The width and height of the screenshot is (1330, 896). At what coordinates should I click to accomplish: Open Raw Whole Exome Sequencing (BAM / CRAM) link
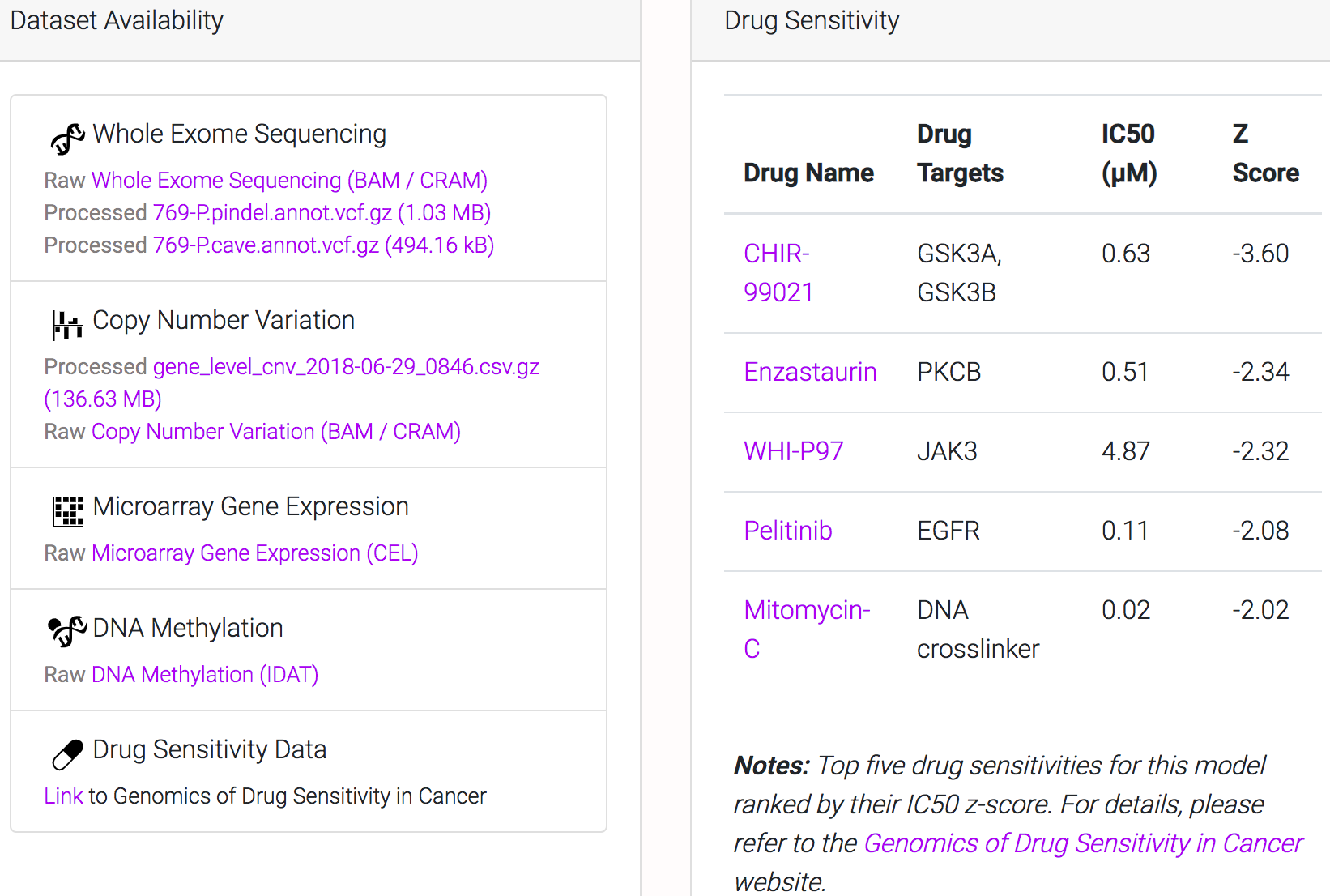(x=289, y=181)
